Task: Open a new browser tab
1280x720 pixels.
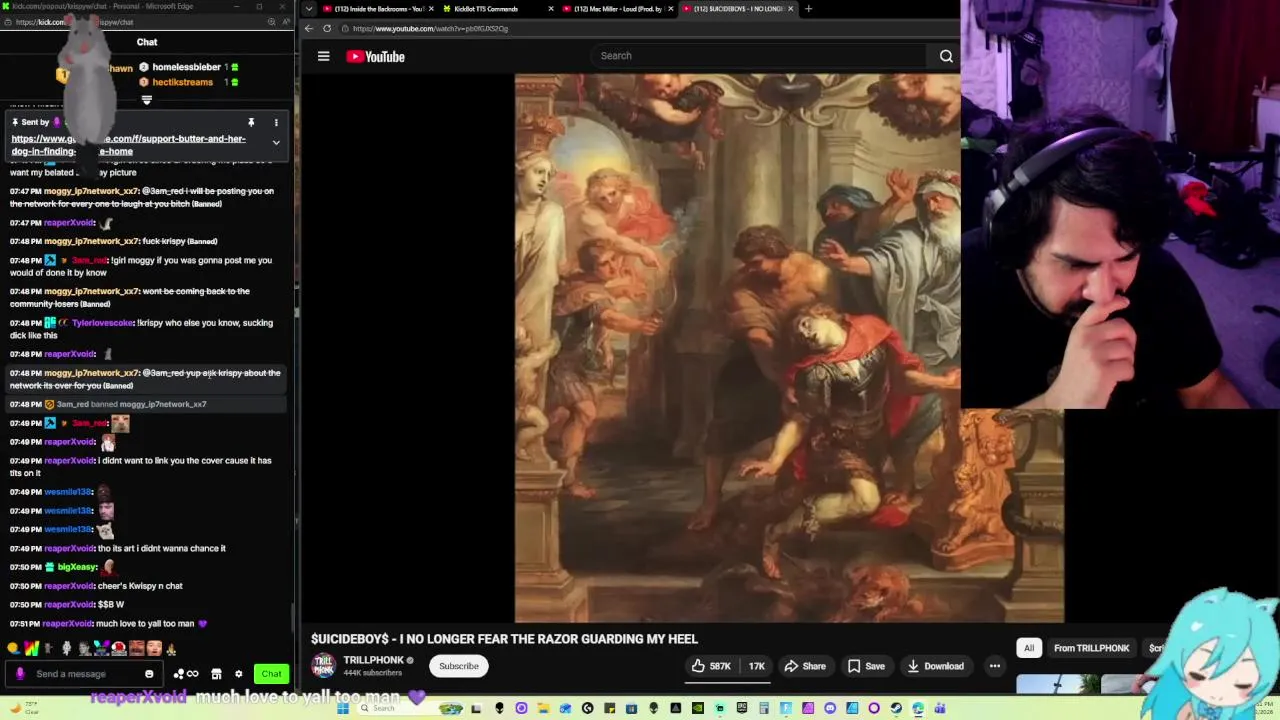Action: (x=808, y=9)
